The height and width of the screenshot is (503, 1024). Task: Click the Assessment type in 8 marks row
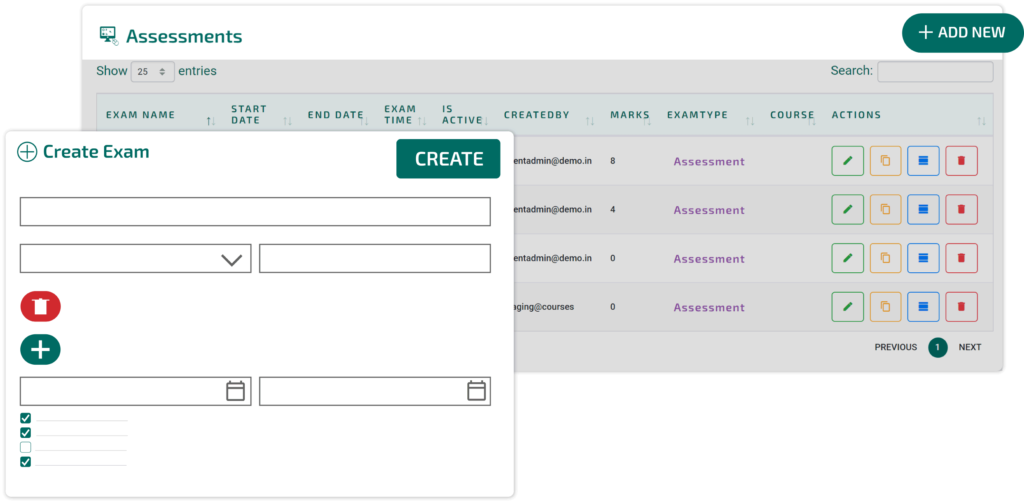point(709,161)
